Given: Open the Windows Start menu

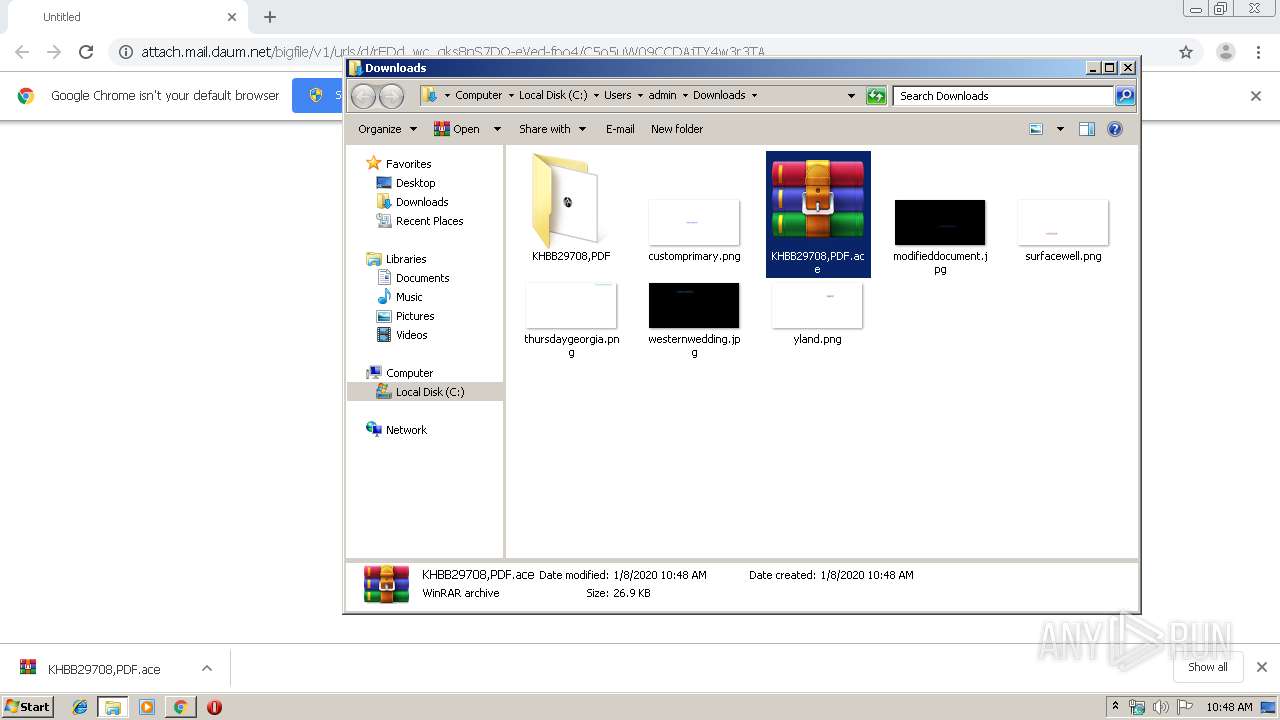Looking at the screenshot, I should point(28,707).
